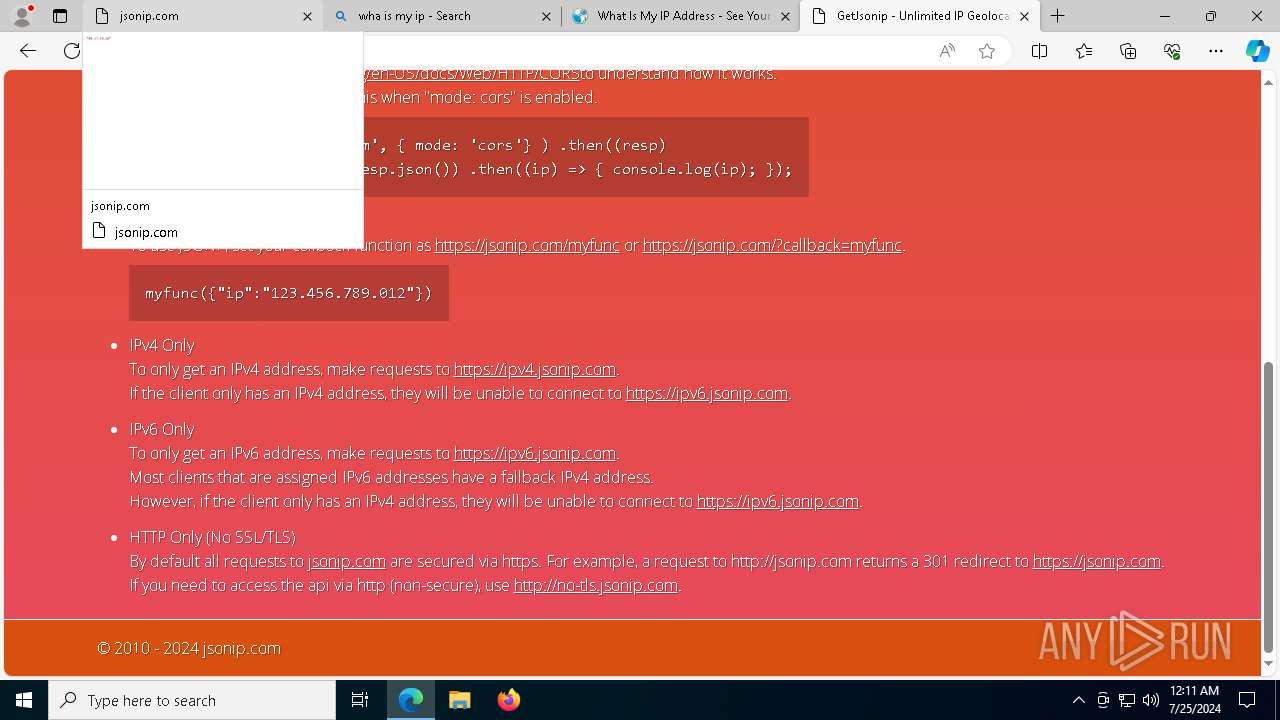This screenshot has height=720, width=1280.
Task: Open jsonip.com link after 'all requests to'
Action: pyautogui.click(x=346, y=561)
